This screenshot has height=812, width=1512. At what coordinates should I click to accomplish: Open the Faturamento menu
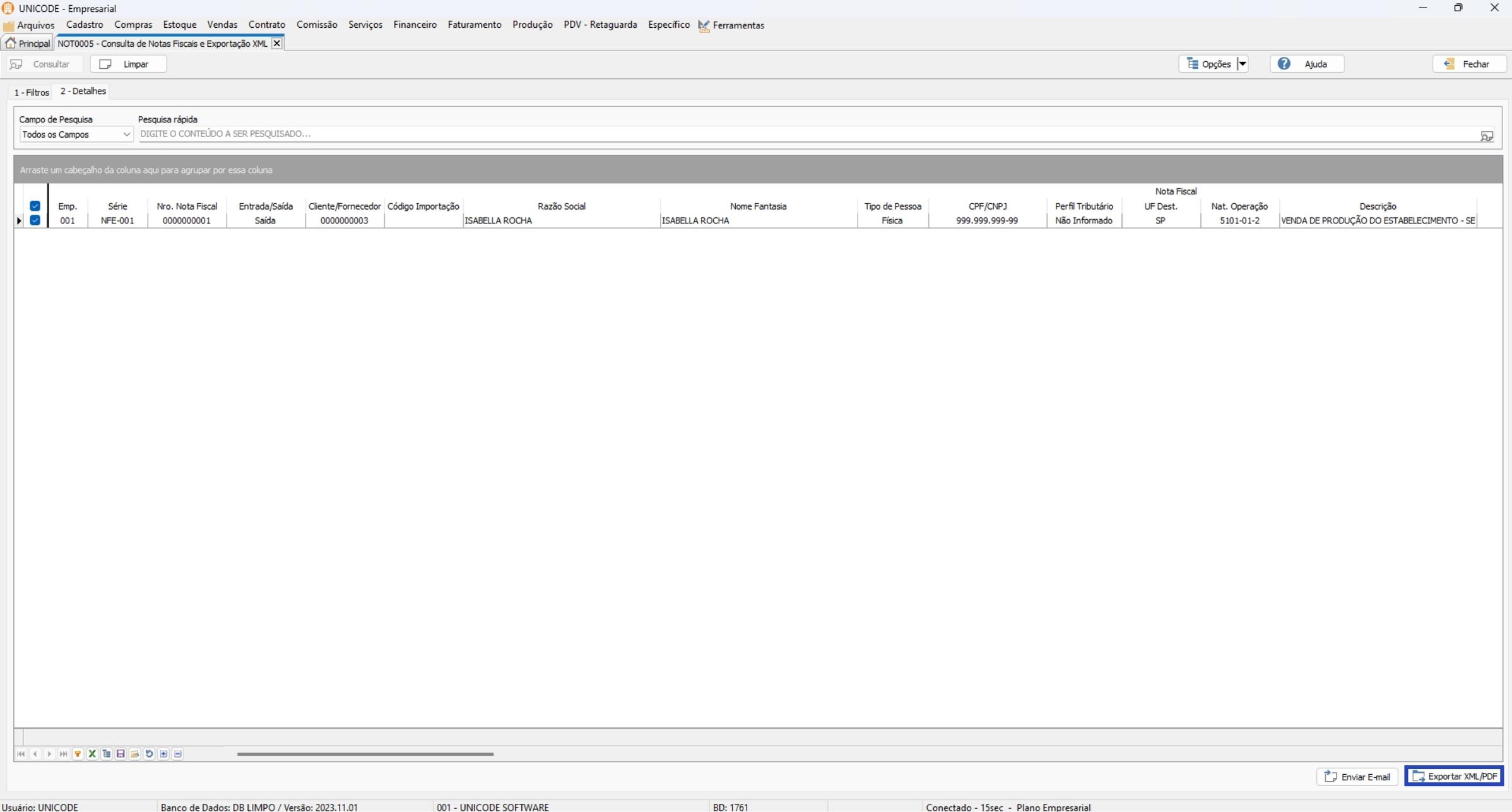pyautogui.click(x=474, y=25)
